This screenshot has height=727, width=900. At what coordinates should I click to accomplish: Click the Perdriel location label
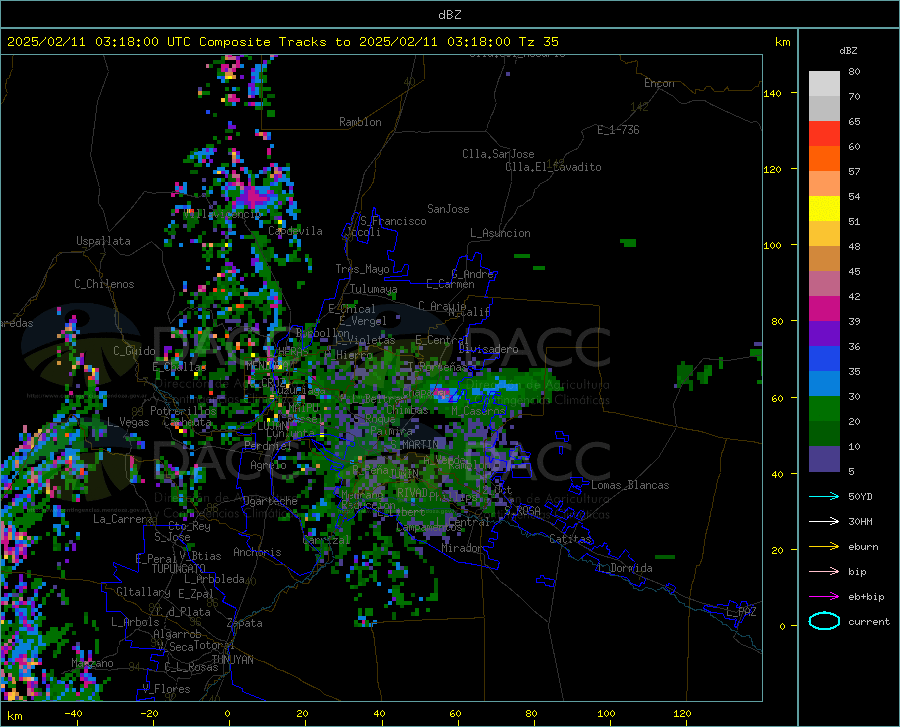(268, 445)
